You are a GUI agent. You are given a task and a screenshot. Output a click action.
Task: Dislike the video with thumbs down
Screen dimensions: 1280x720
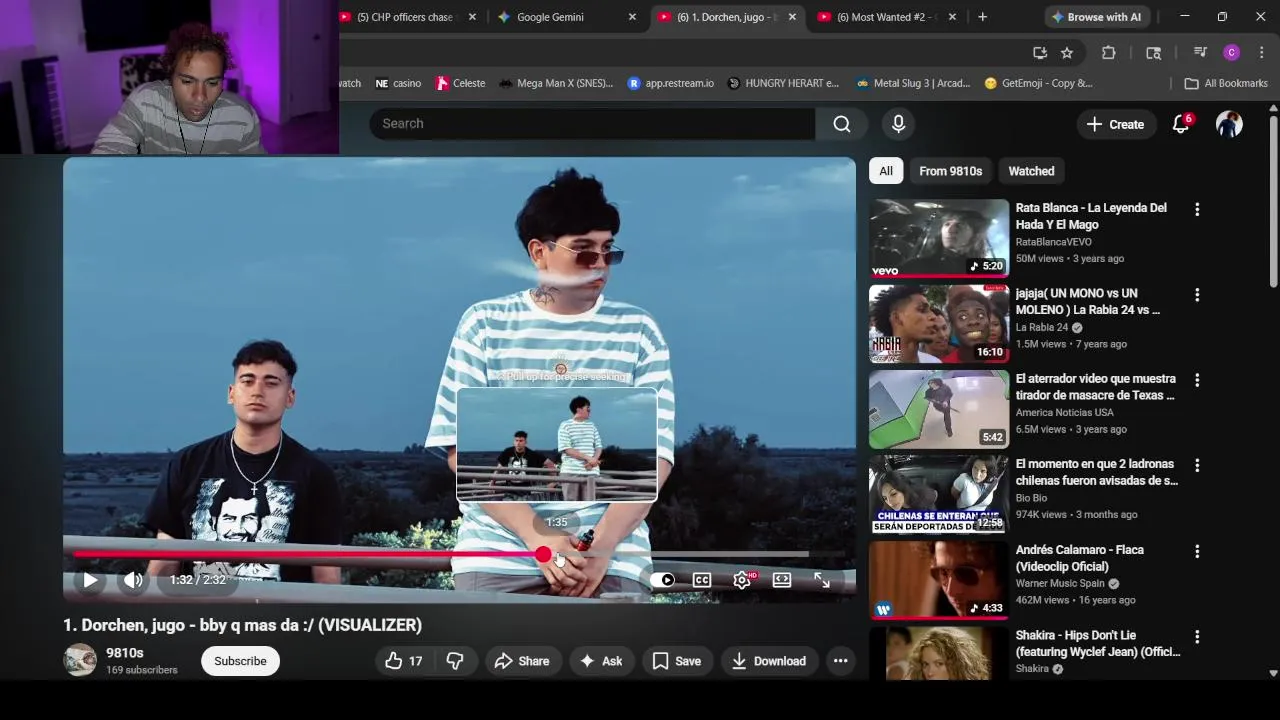(x=455, y=661)
